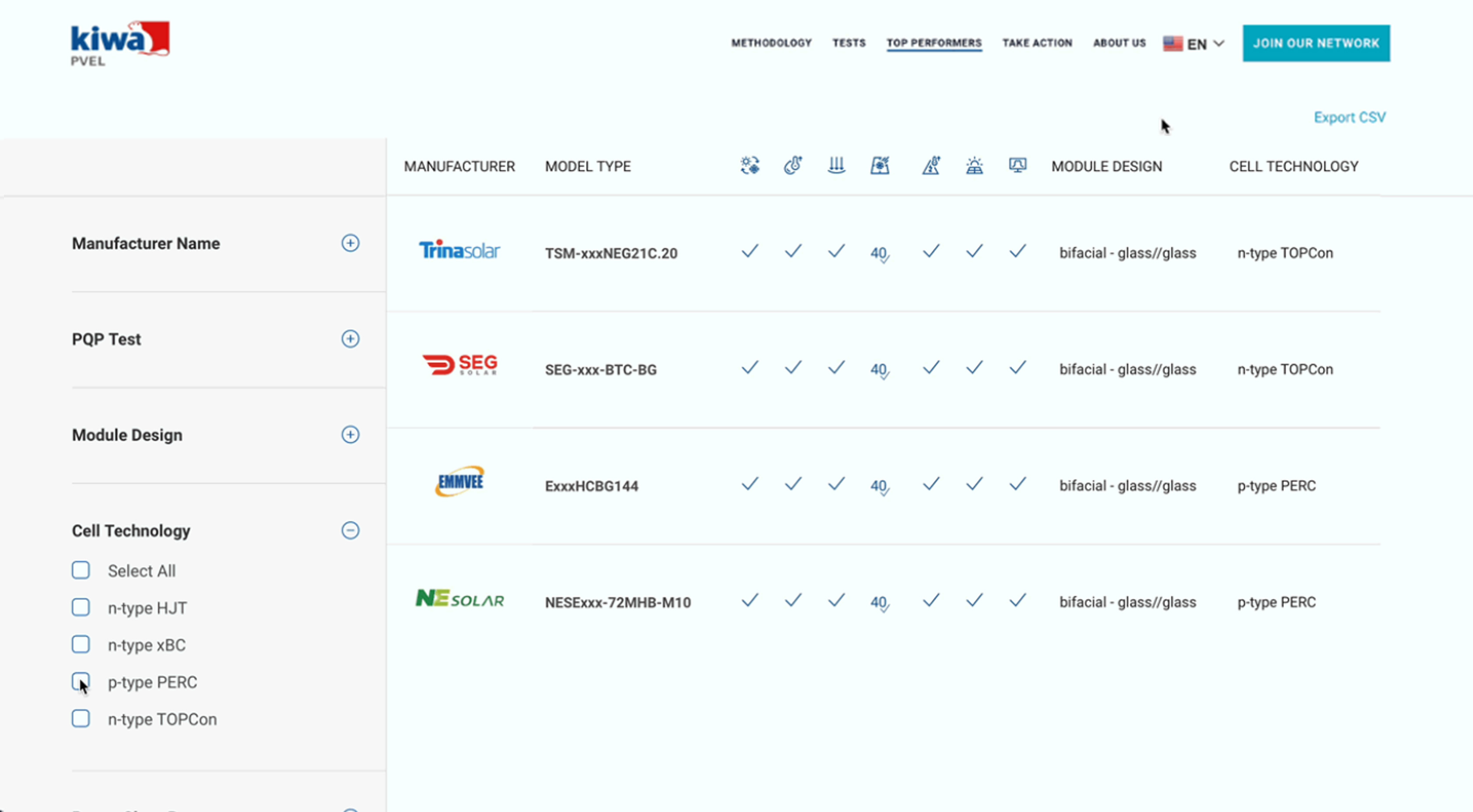Click the thermal cycling sun-snowflake column icon

(x=749, y=166)
